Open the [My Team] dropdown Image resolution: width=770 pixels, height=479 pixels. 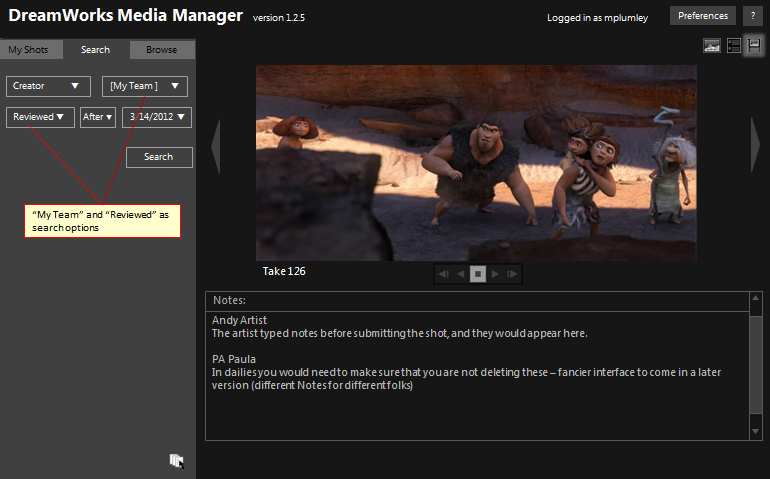click(144, 86)
